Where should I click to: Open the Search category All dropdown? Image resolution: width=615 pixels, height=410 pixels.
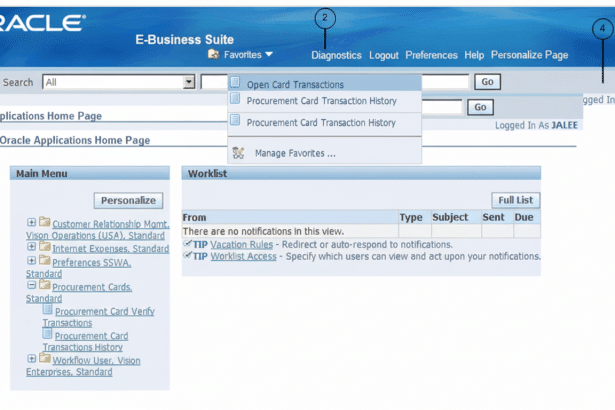pos(118,82)
